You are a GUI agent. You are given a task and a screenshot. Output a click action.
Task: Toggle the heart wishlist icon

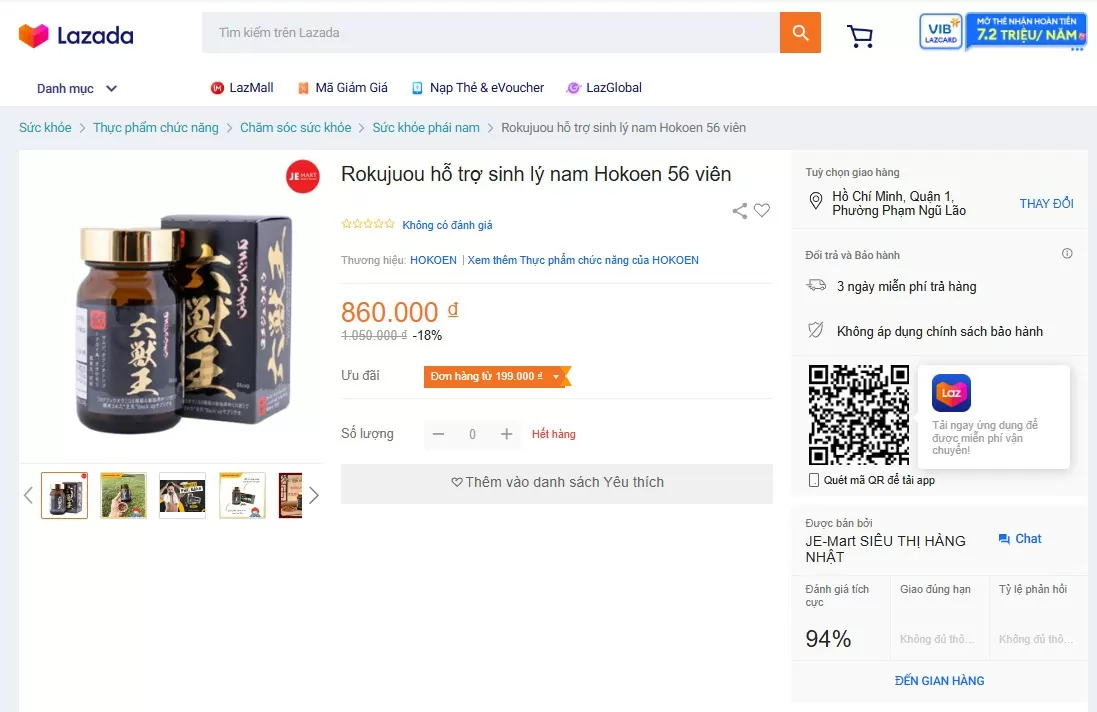(x=762, y=210)
